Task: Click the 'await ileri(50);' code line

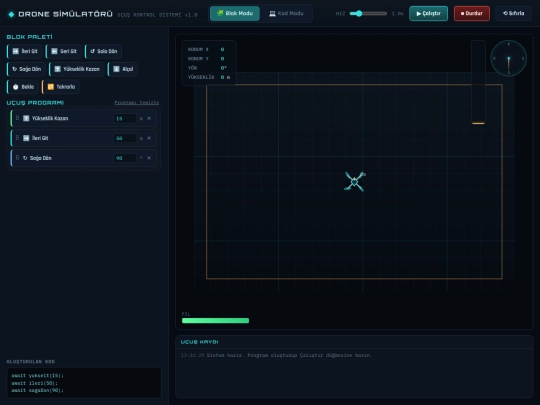Action: 34,383
